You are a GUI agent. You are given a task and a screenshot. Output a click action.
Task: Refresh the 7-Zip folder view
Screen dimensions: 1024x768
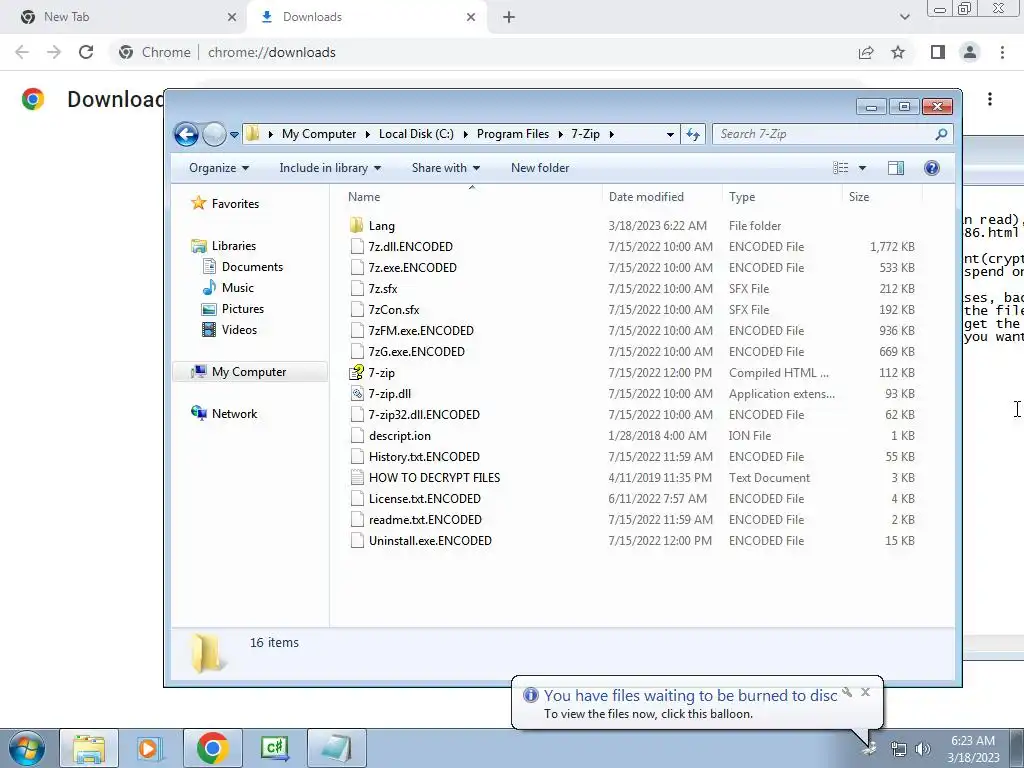(x=692, y=135)
